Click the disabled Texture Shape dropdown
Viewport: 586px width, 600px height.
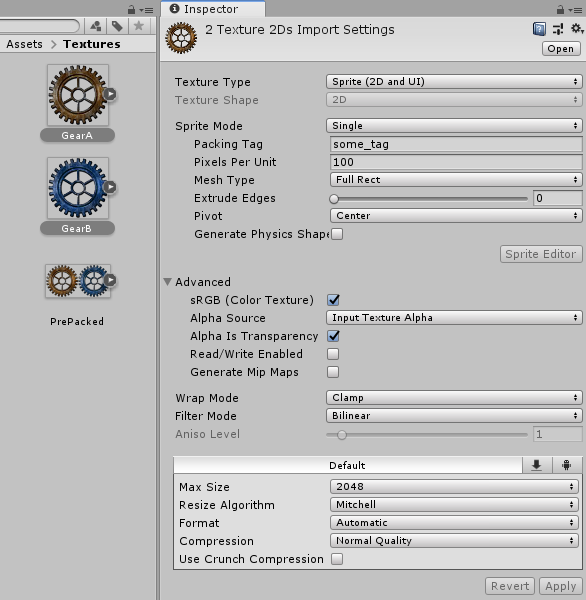point(454,99)
